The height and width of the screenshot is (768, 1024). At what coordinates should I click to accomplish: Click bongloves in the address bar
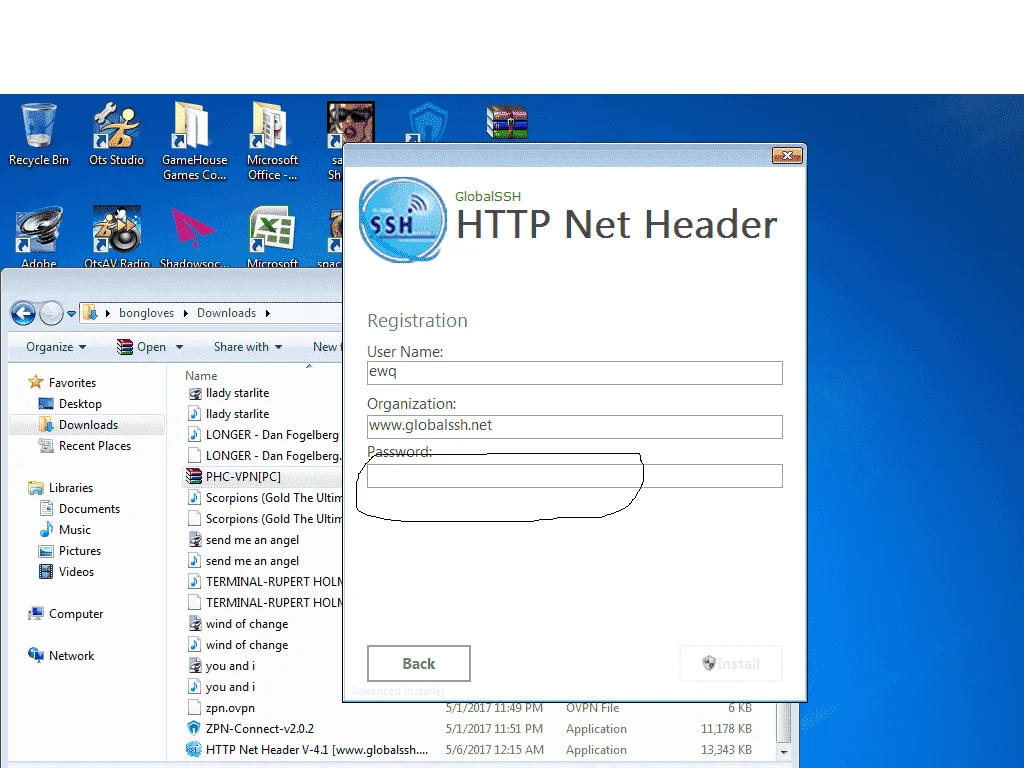[146, 313]
